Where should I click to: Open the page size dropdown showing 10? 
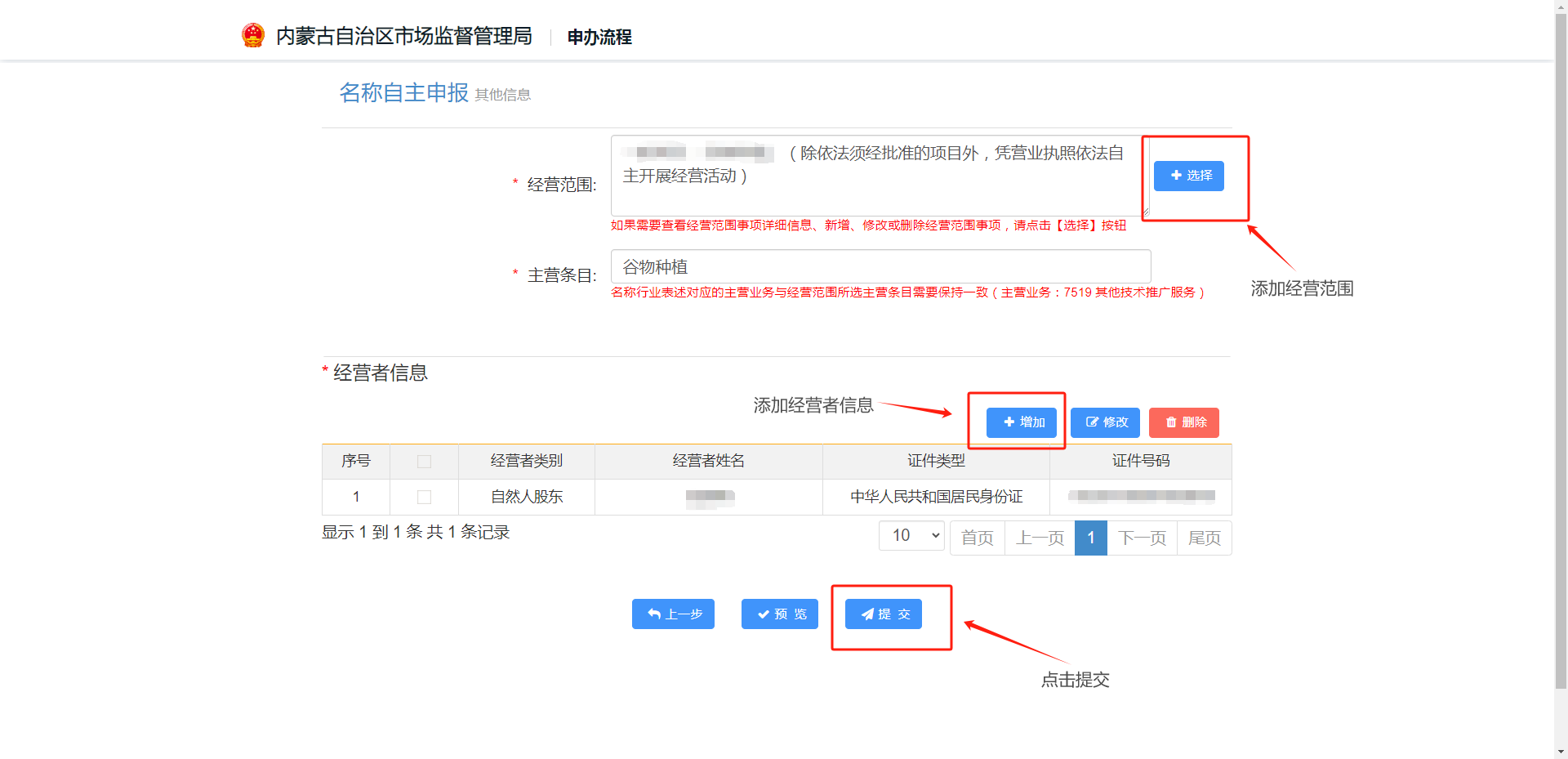click(911, 536)
